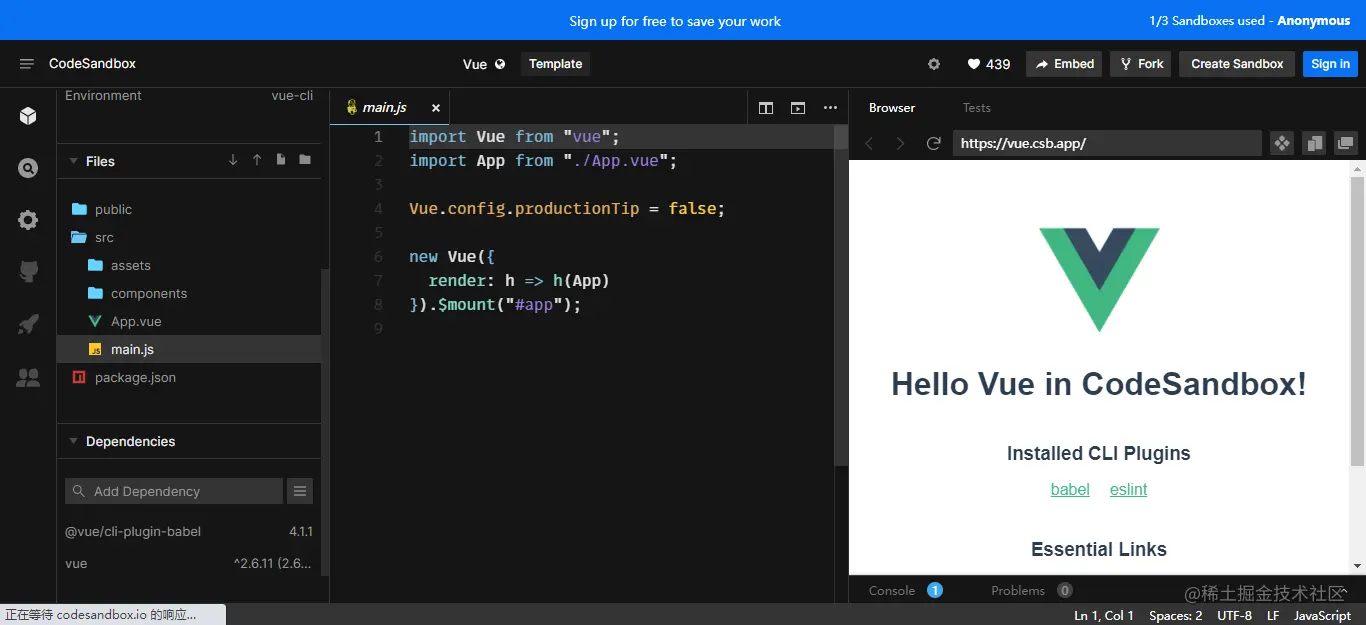Select the @vue/cli-plugin-babel dependency

[x=189, y=531]
